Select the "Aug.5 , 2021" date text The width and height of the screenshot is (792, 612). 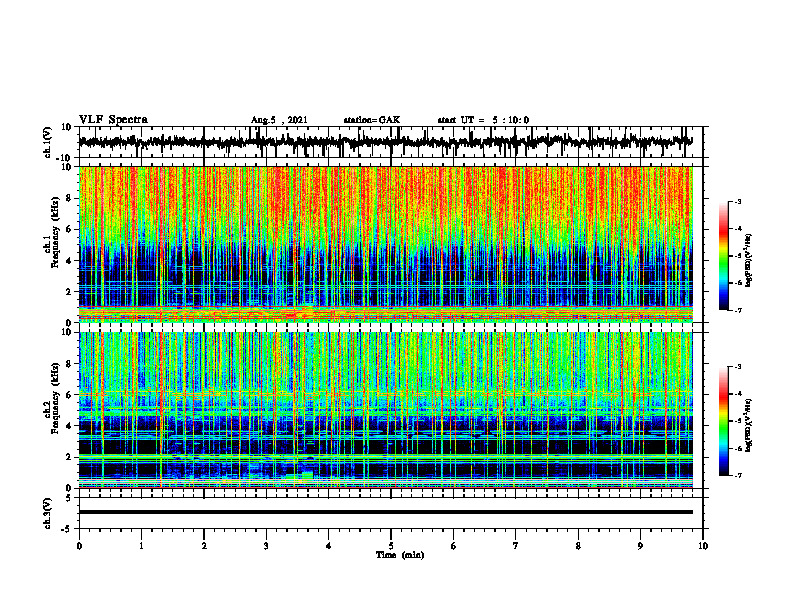pyautogui.click(x=279, y=120)
